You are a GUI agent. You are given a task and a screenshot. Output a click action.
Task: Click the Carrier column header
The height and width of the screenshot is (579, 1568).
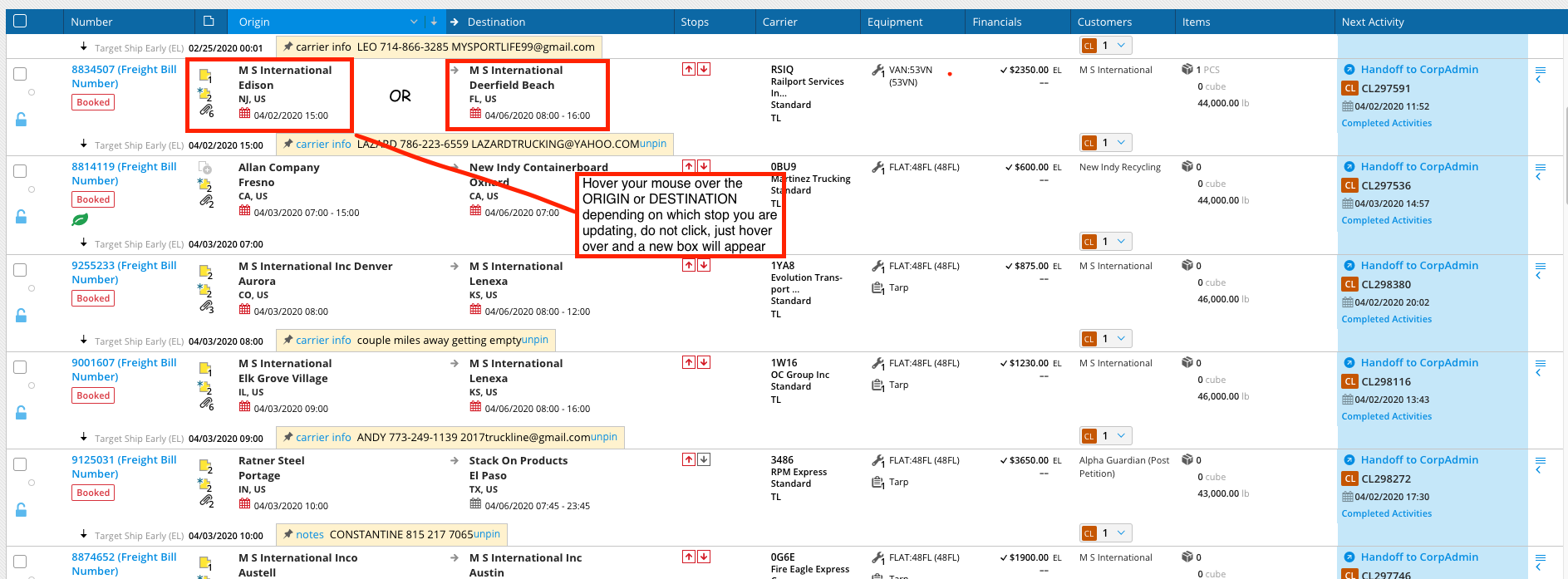pos(779,22)
